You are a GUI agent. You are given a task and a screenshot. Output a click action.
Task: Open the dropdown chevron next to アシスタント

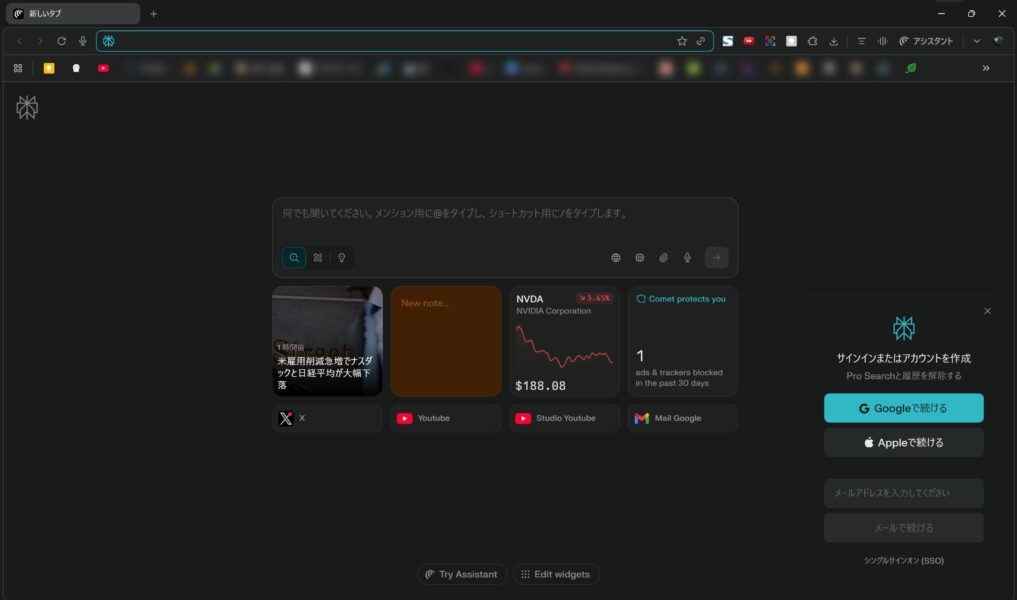coord(976,41)
